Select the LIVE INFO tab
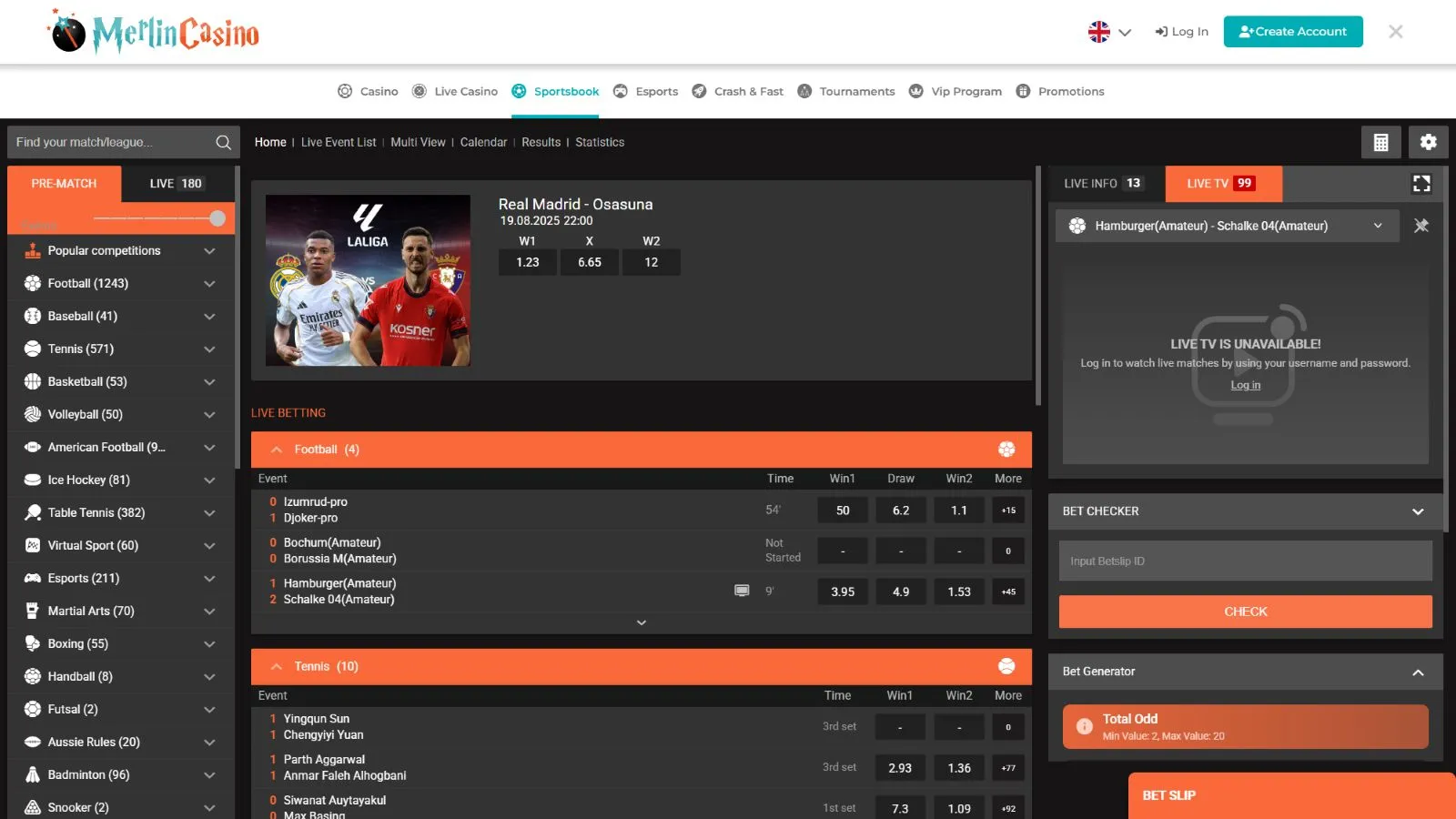This screenshot has height=819, width=1456. tap(1103, 184)
